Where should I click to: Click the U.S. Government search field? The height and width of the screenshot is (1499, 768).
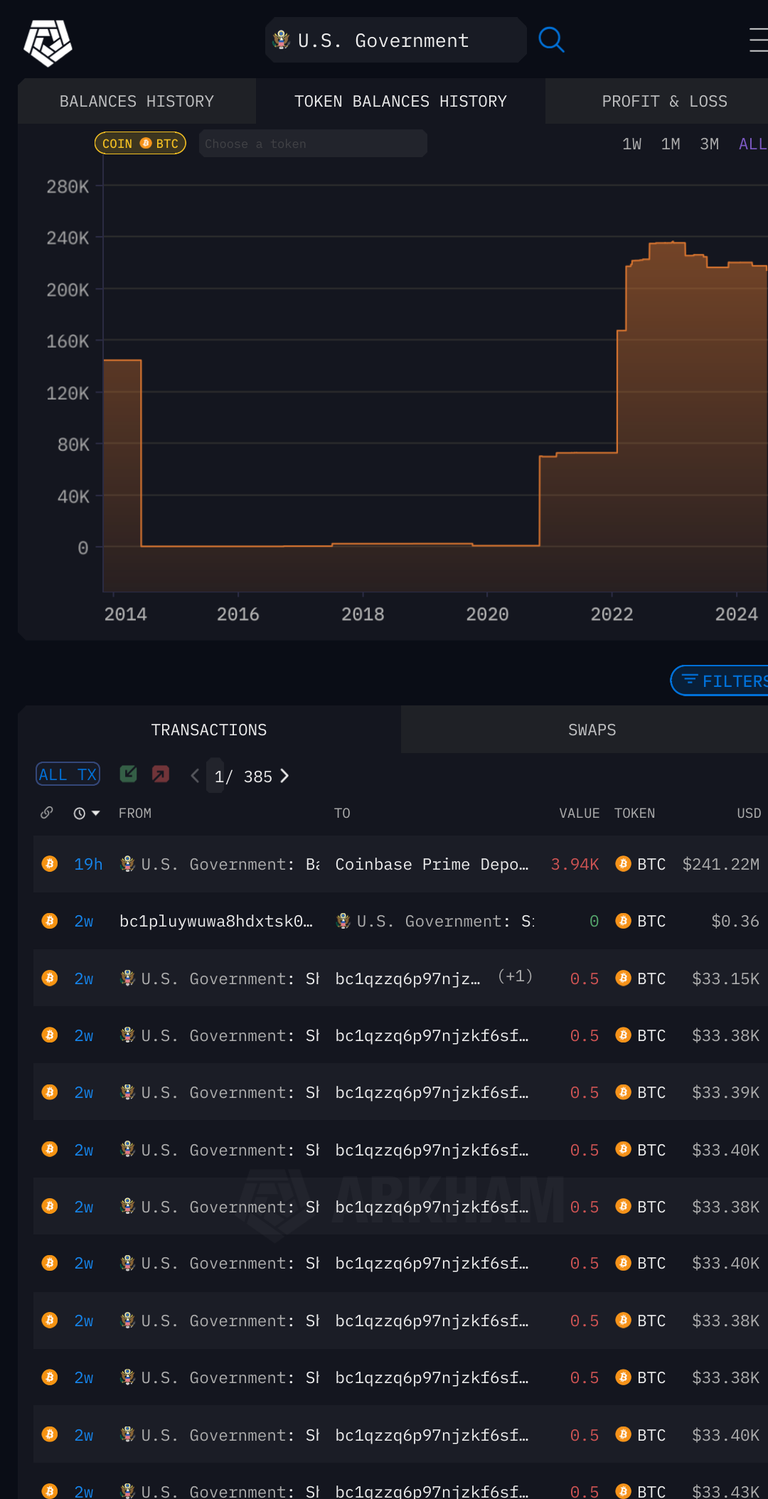(396, 40)
